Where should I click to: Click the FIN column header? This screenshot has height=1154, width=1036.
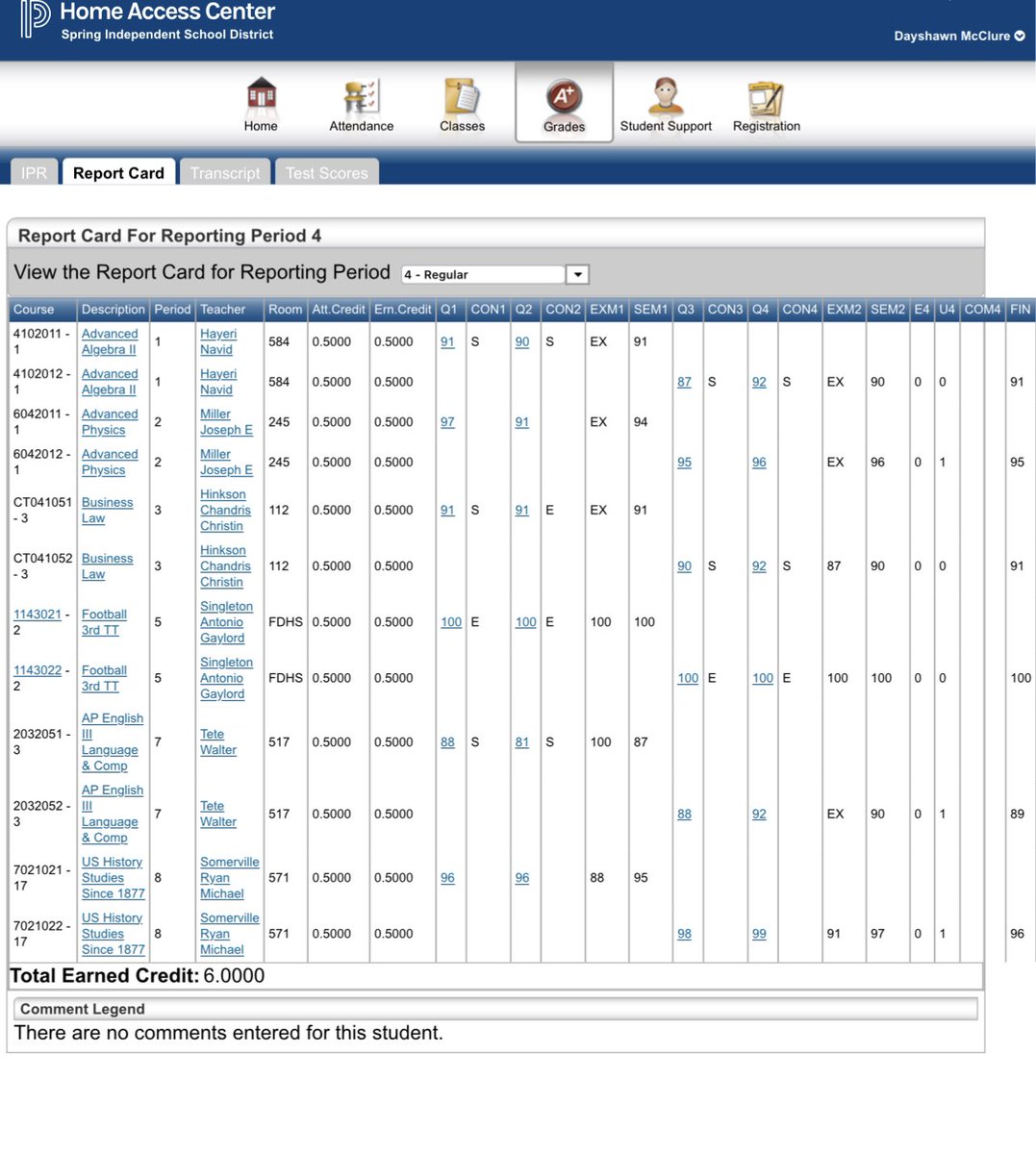(1021, 310)
